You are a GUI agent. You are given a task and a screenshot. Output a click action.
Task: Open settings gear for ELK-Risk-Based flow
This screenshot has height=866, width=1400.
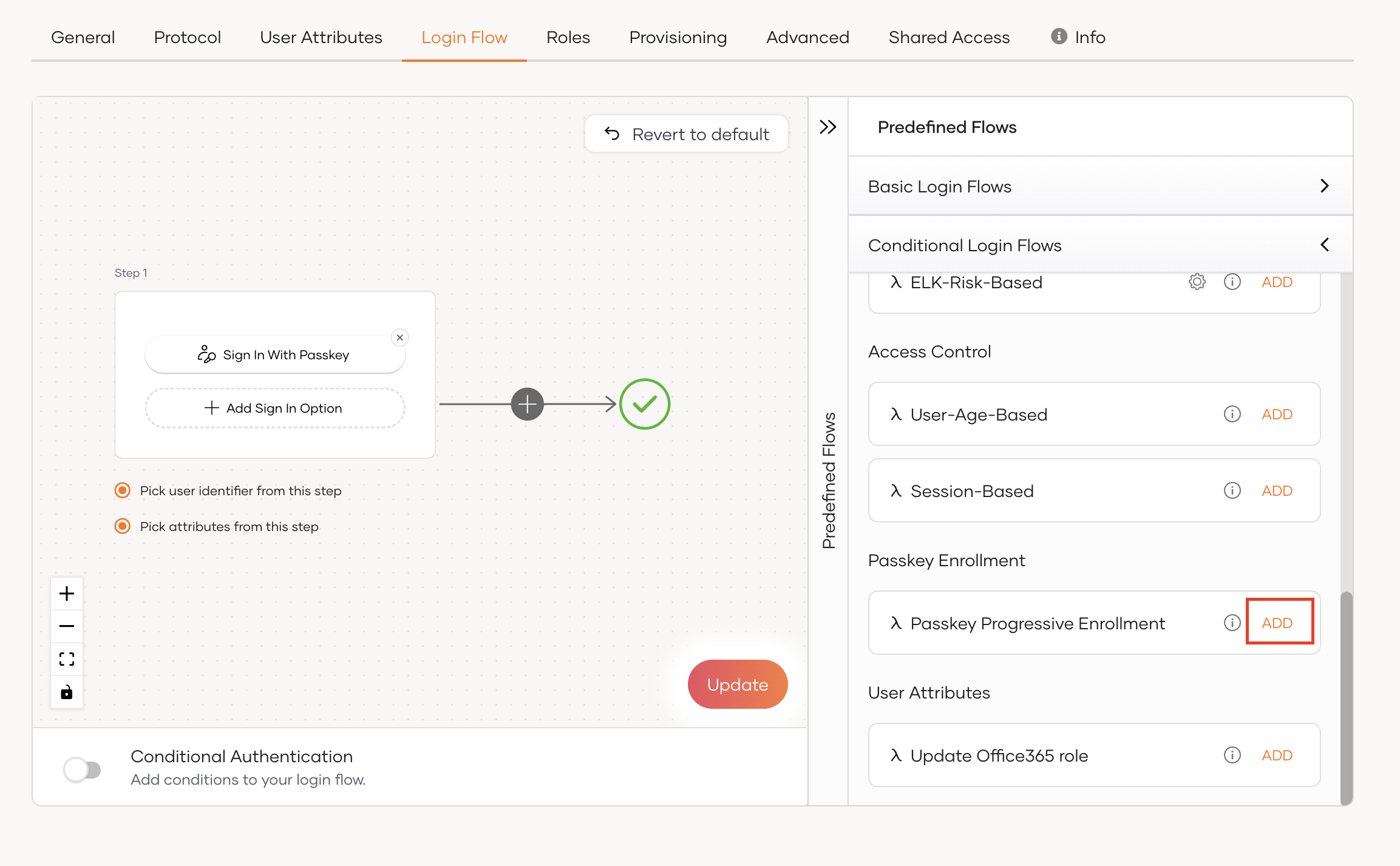point(1197,282)
